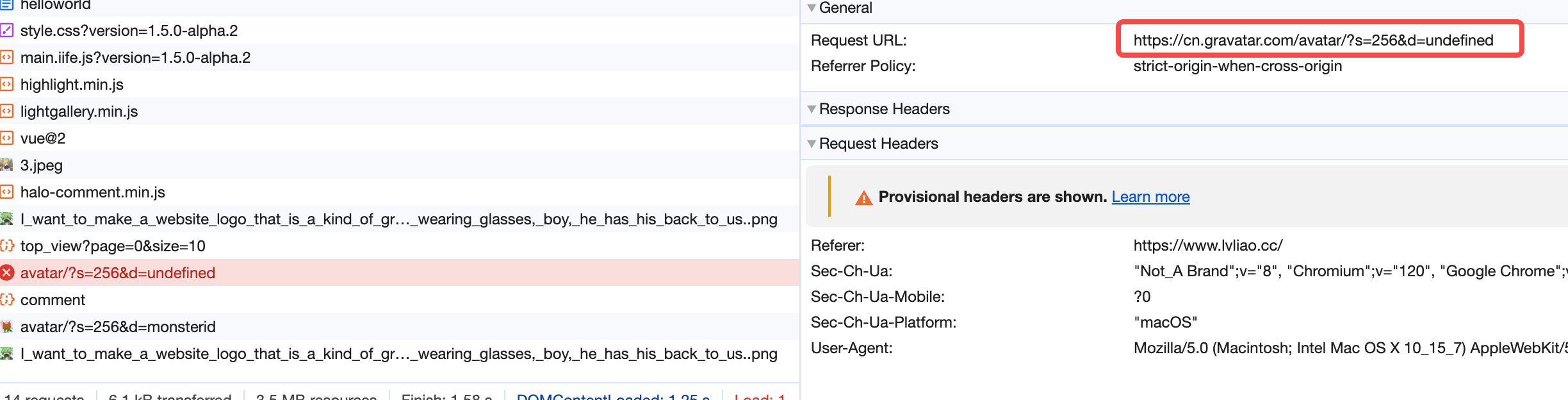This screenshot has width=1568, height=400.
Task: Click the JSON icon beside comment request
Action: point(7,300)
